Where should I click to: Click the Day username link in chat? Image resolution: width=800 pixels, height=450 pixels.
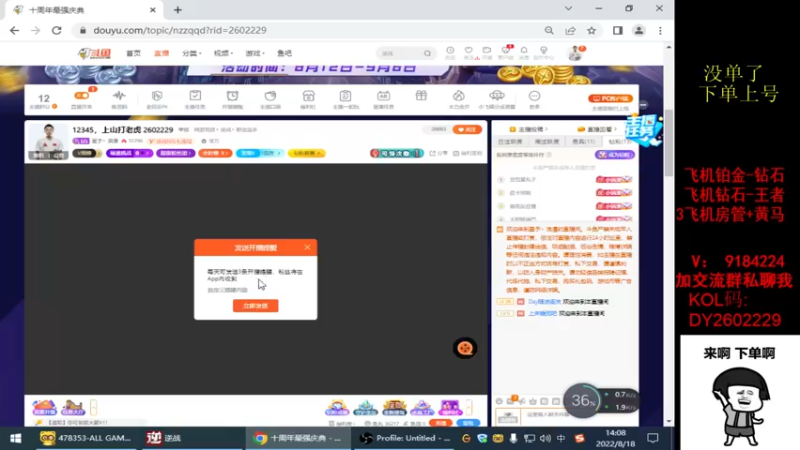(544, 302)
